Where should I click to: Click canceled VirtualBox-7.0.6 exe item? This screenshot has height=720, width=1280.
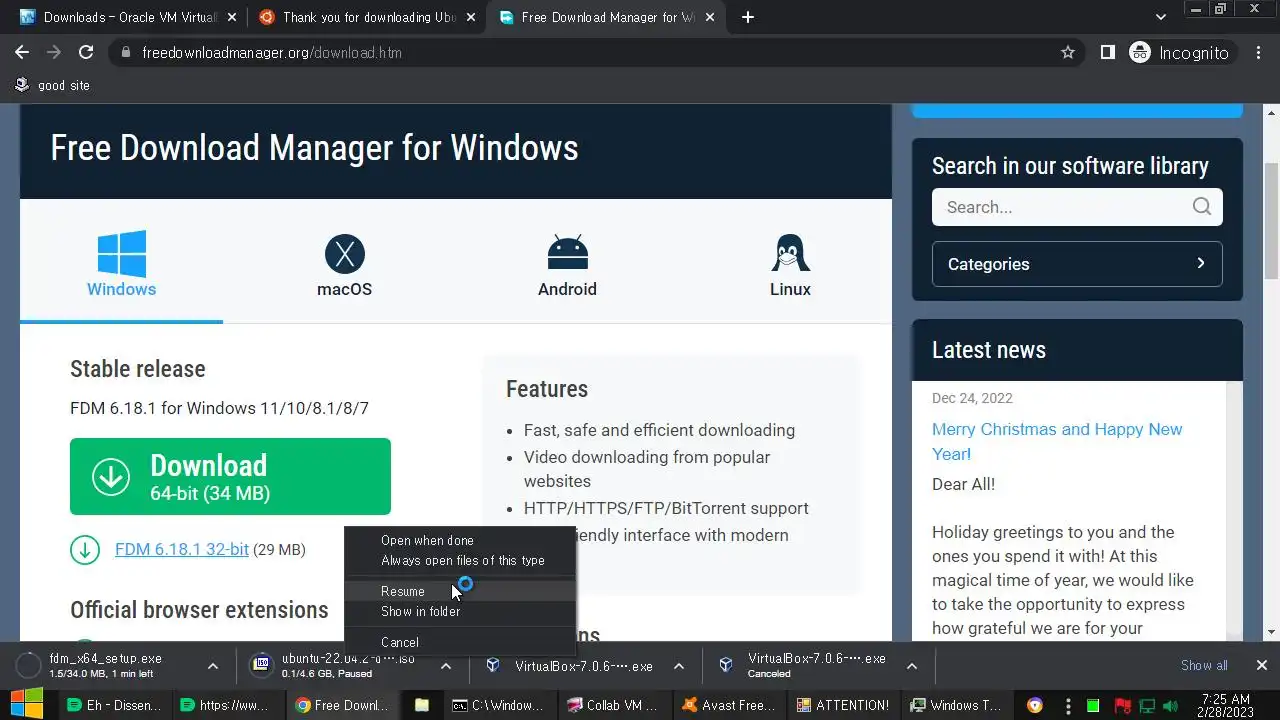805,665
